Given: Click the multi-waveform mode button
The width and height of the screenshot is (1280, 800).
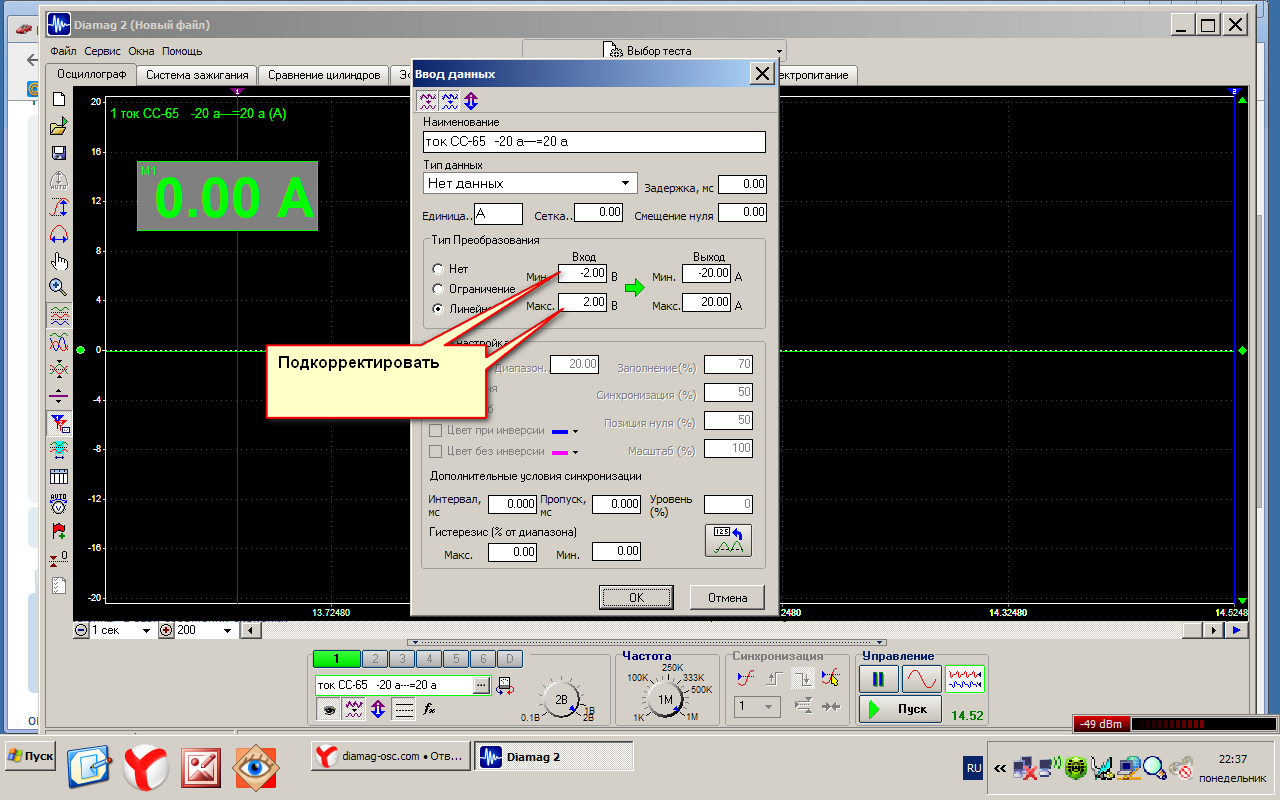Looking at the screenshot, I should coord(965,680).
